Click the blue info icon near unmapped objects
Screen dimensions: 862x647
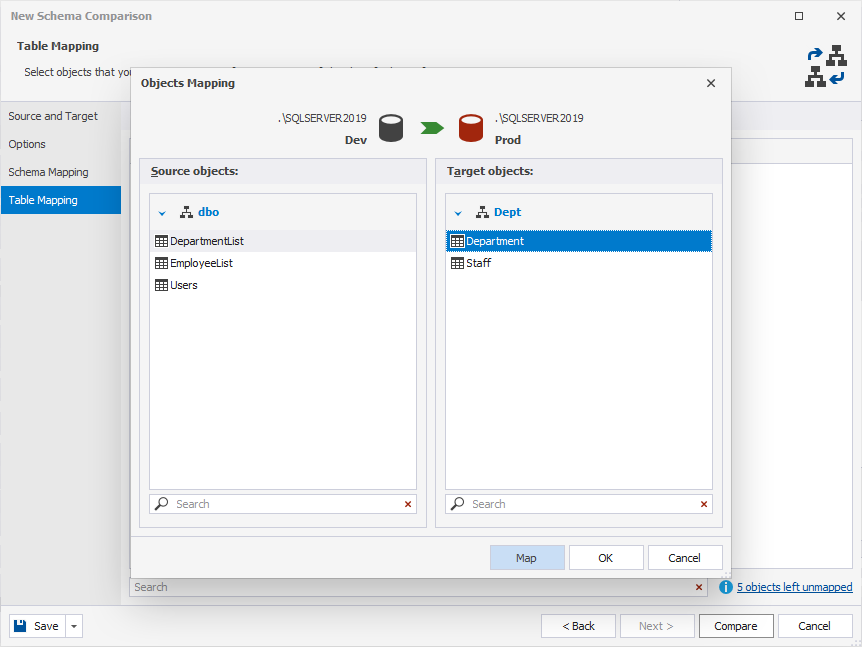726,587
